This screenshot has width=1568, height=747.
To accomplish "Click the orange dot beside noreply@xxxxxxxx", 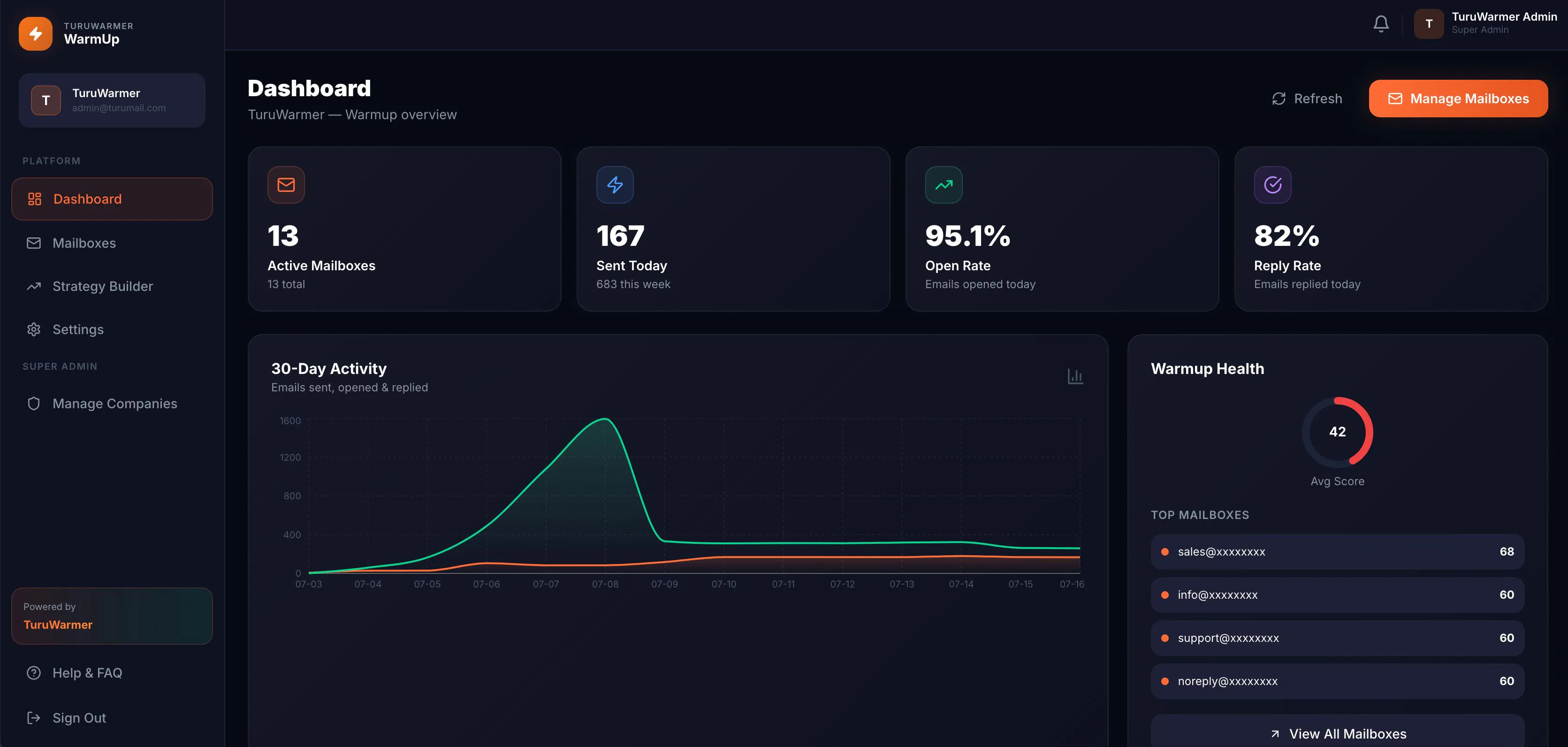I will [x=1165, y=681].
